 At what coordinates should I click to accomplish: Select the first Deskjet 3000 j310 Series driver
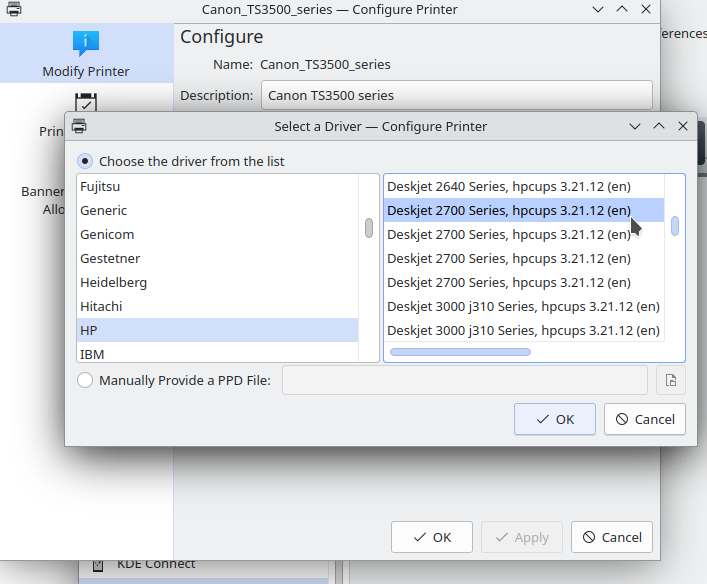(523, 306)
